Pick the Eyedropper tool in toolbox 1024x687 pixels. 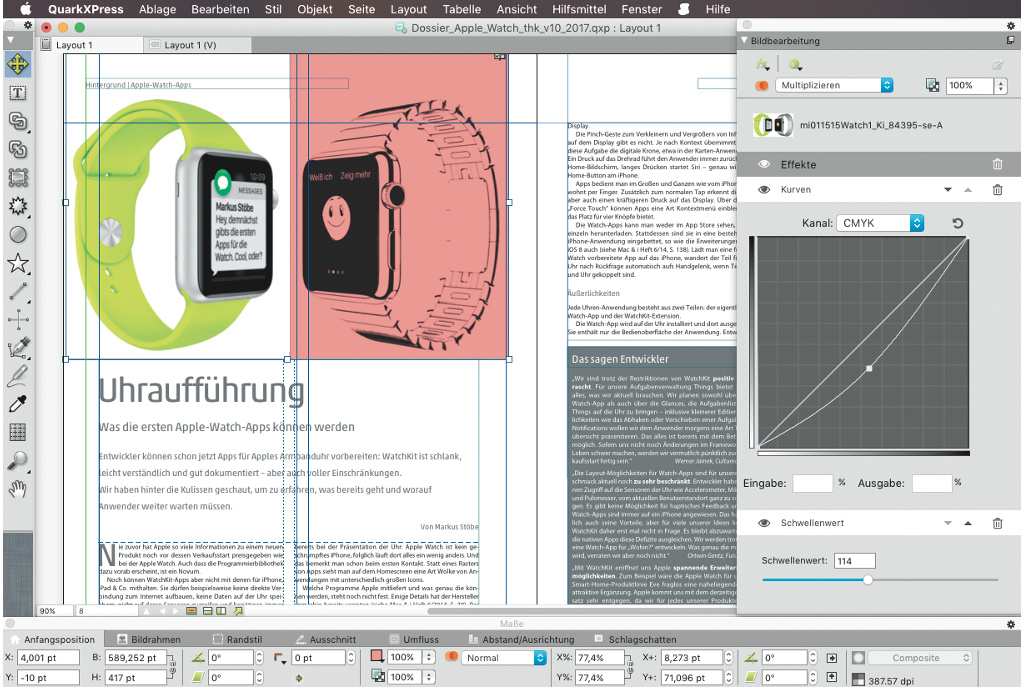pos(17,405)
